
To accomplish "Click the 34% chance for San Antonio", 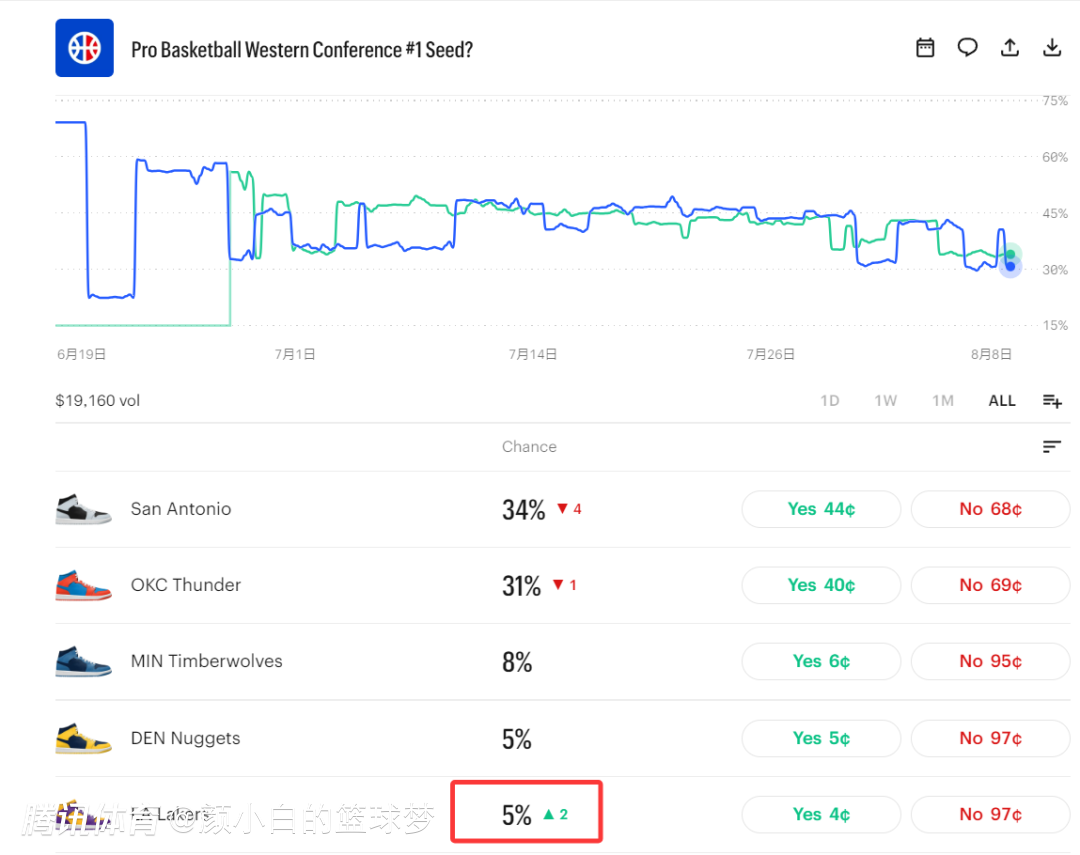I will [523, 510].
